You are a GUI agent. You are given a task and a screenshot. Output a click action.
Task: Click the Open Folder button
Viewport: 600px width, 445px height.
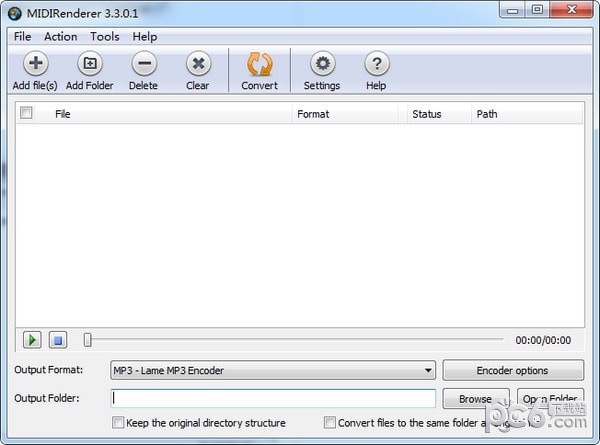click(550, 399)
